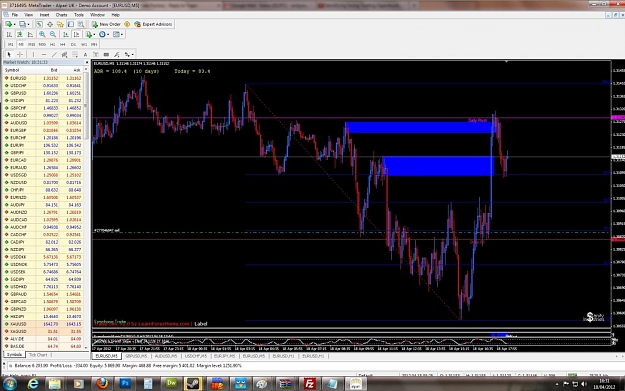Click the Windows Start orb
This screenshot has height=391, width=625.
tap(10, 384)
